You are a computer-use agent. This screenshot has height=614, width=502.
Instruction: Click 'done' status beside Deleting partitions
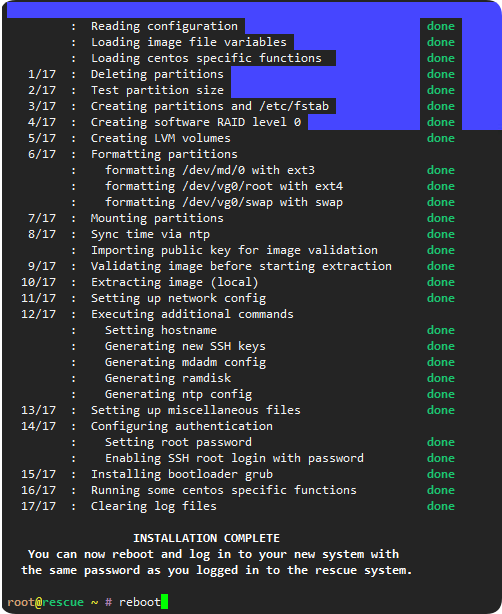pos(441,74)
